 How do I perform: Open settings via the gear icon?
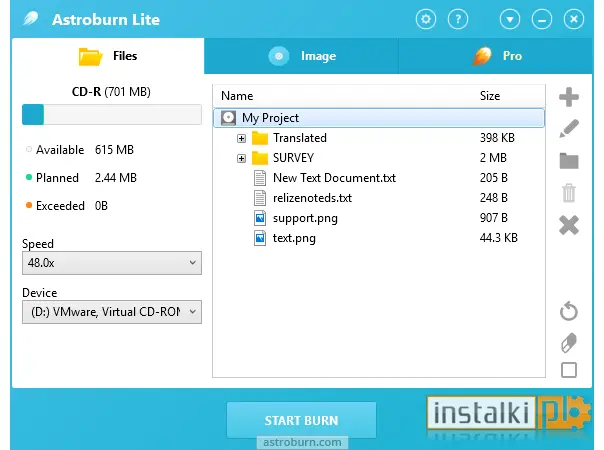click(x=426, y=19)
